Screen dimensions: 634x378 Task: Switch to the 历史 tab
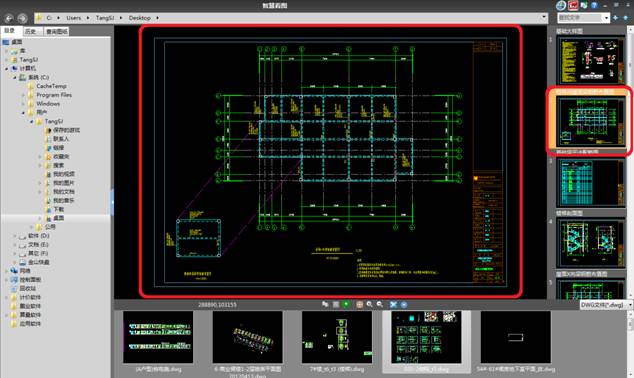tap(31, 31)
